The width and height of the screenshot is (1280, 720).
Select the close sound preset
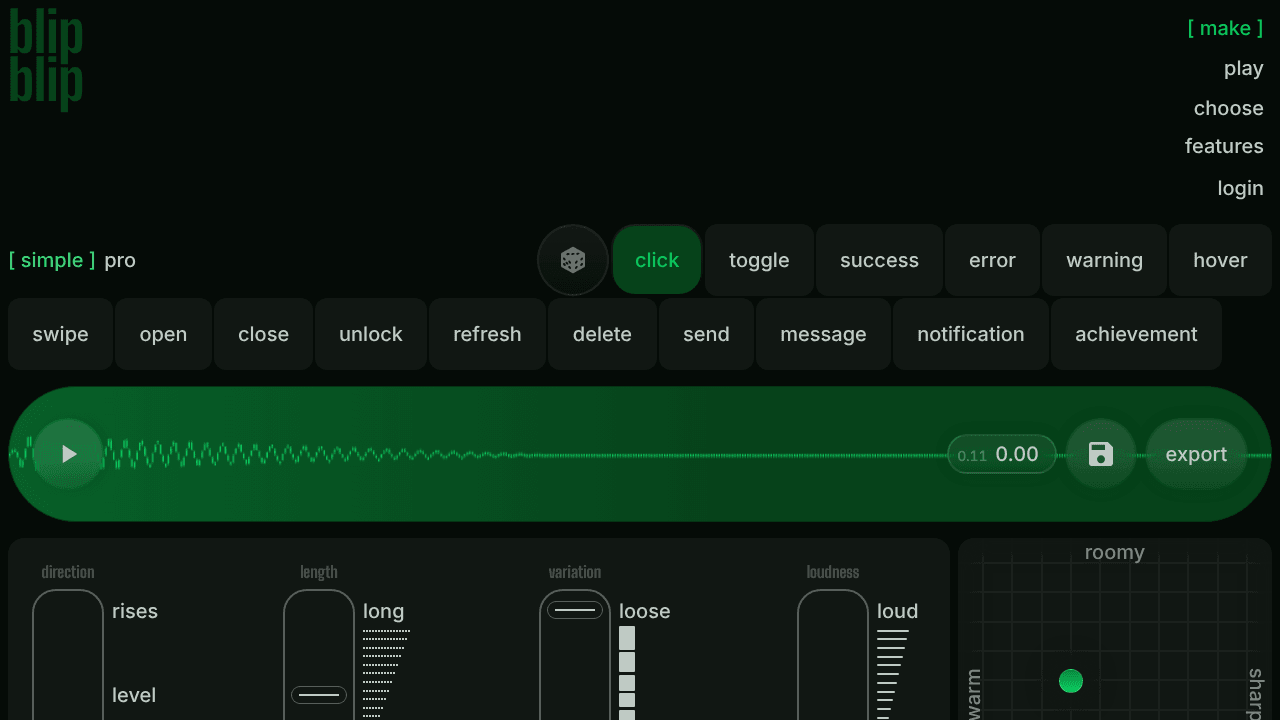(x=263, y=334)
